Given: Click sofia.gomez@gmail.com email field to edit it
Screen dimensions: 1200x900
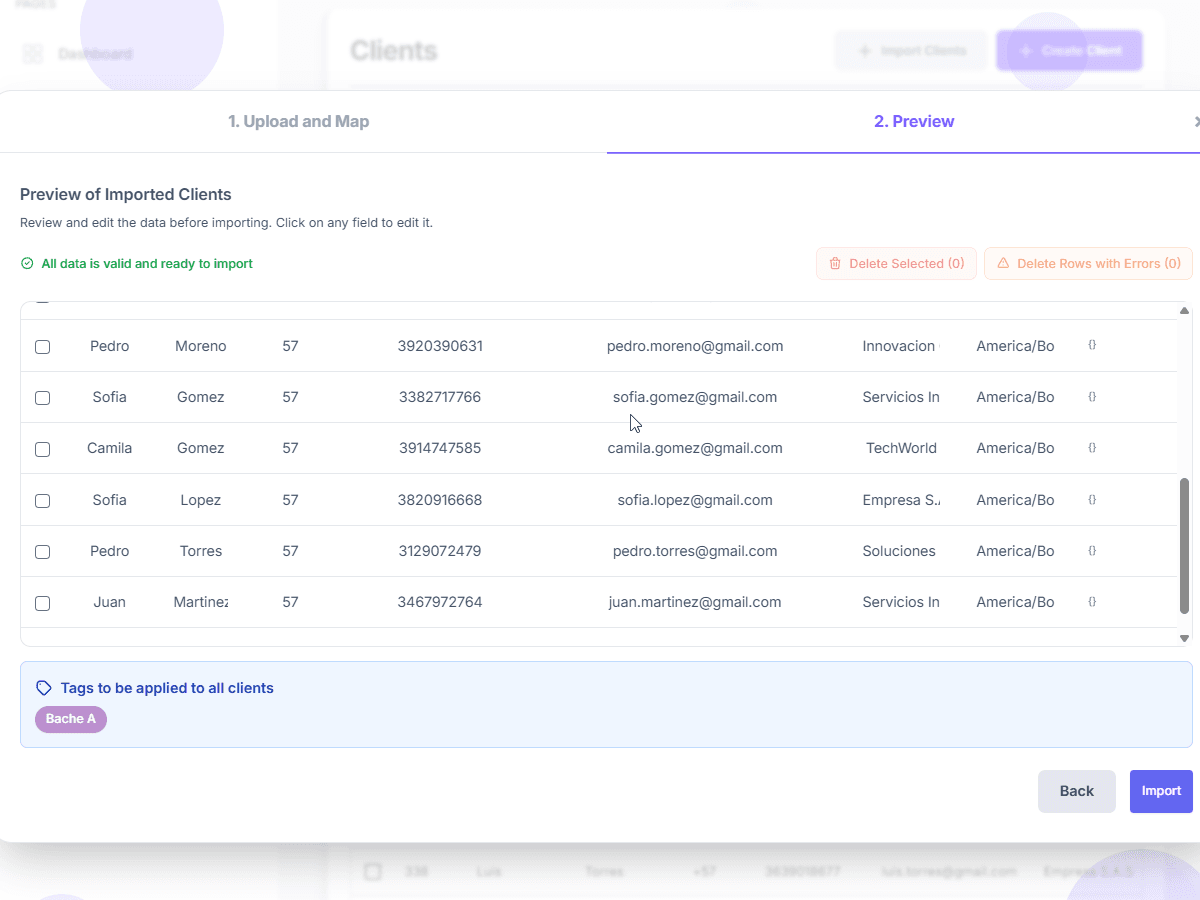Looking at the screenshot, I should (695, 397).
